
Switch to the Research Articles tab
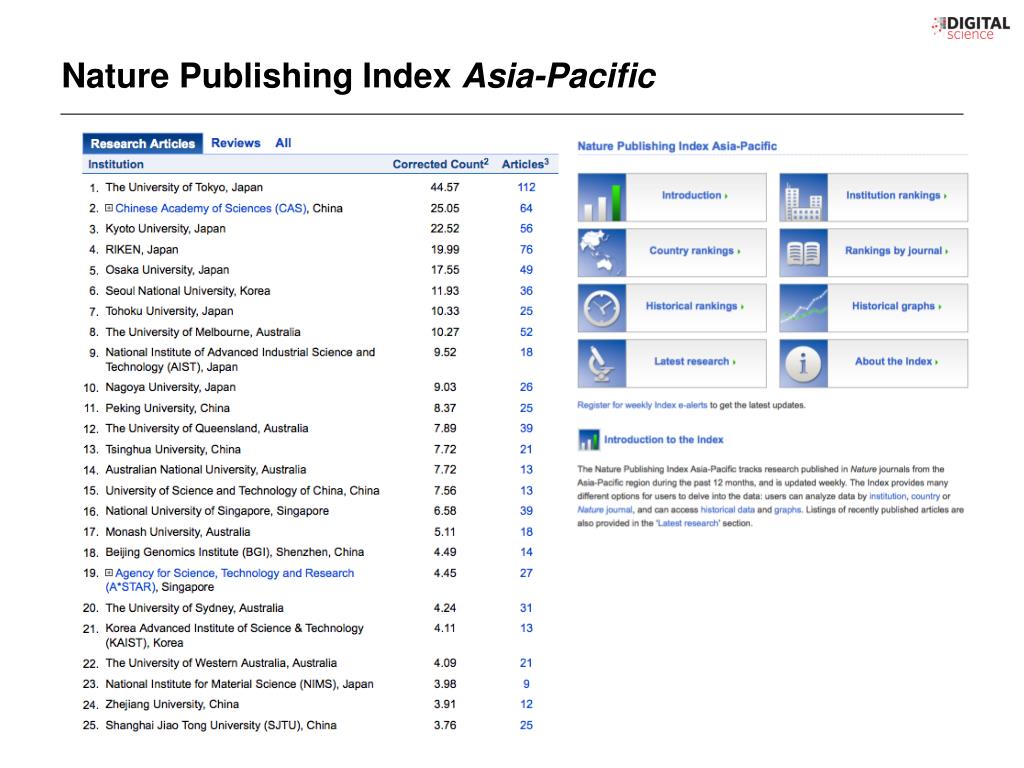142,143
